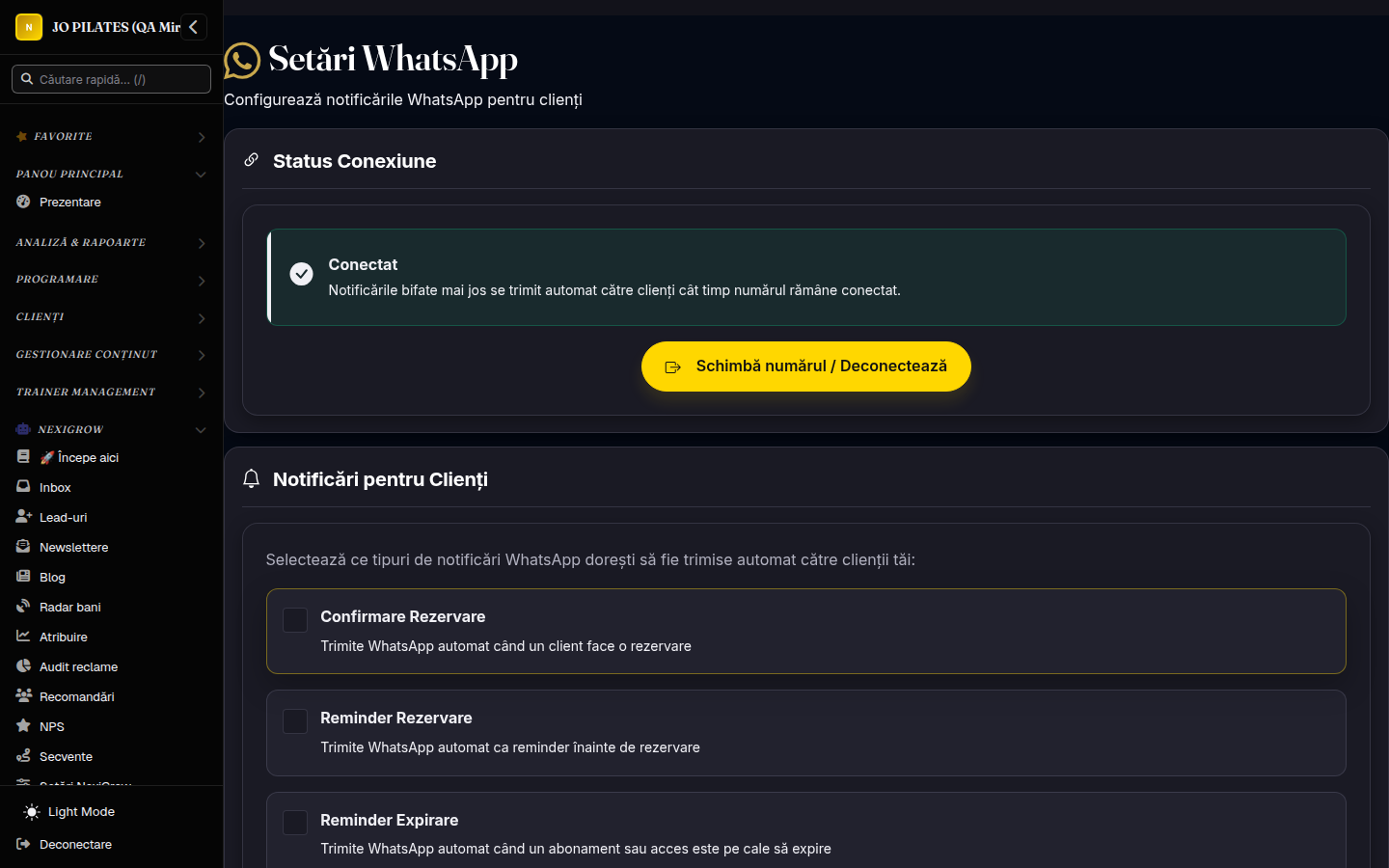Click the Începe aici book icon
Viewport: 1389px width, 868px height.
point(23,457)
